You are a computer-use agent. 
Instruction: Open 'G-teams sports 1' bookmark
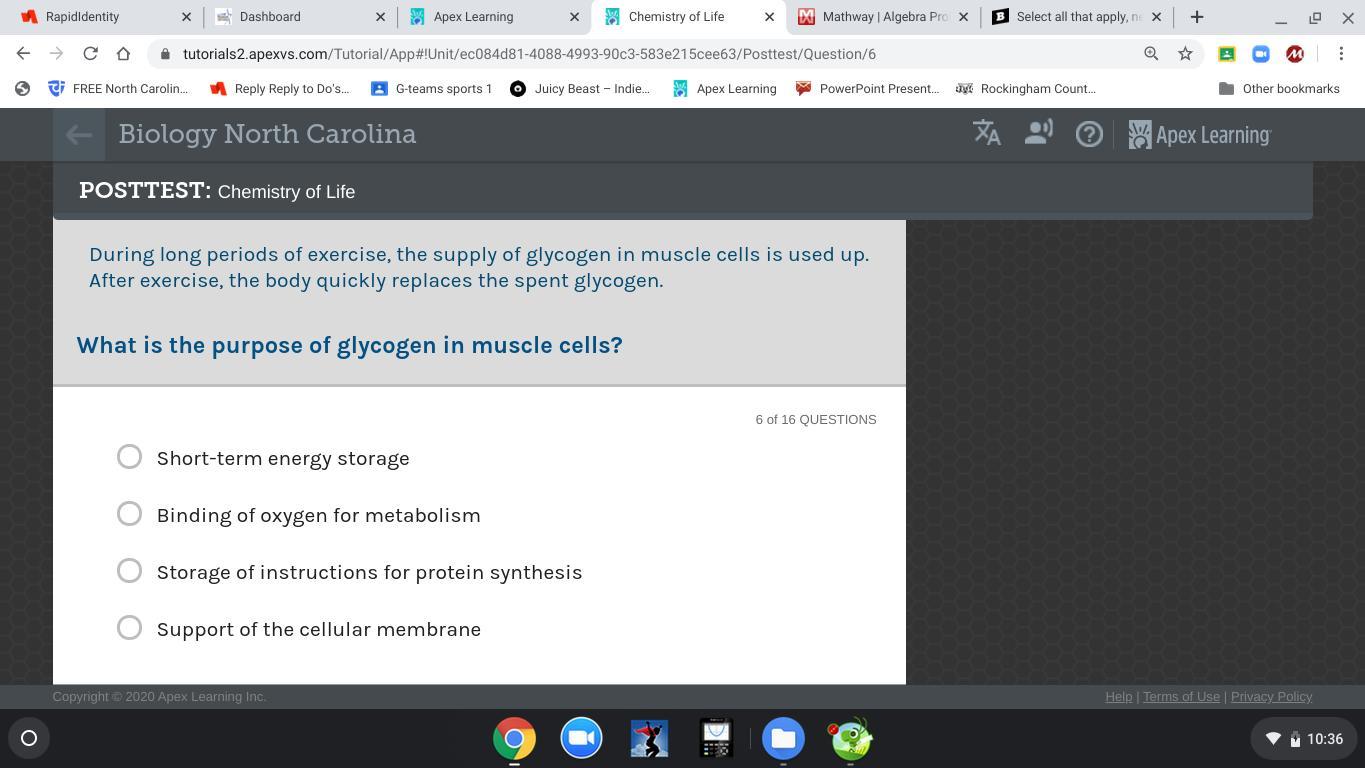pyautogui.click(x=432, y=89)
